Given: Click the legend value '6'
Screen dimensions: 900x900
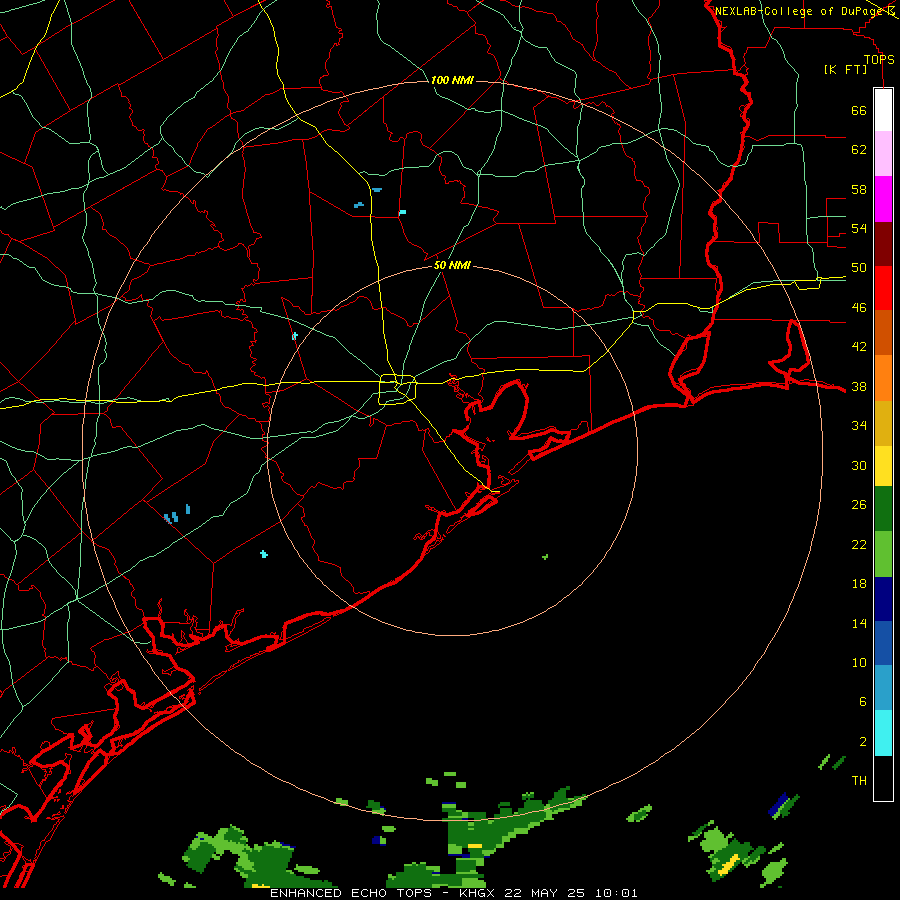Looking at the screenshot, I should click(x=863, y=702).
